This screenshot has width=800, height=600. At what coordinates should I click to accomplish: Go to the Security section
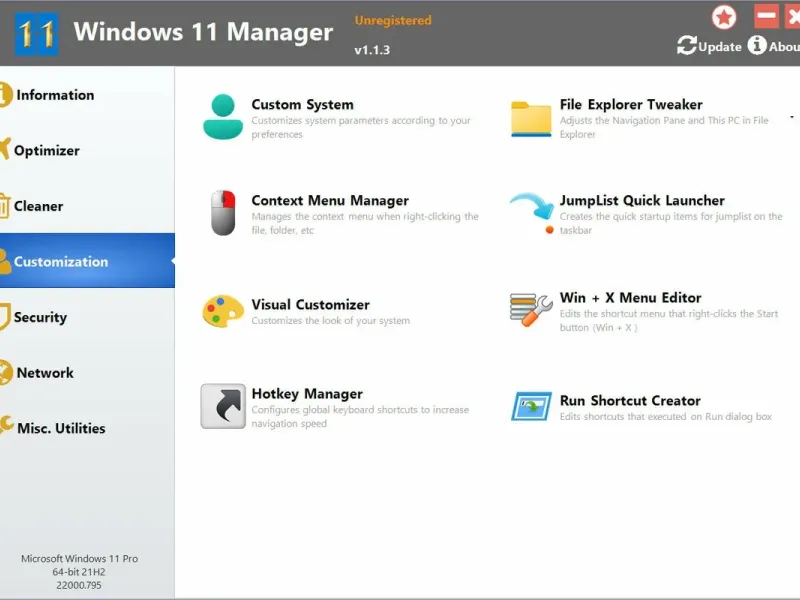40,317
